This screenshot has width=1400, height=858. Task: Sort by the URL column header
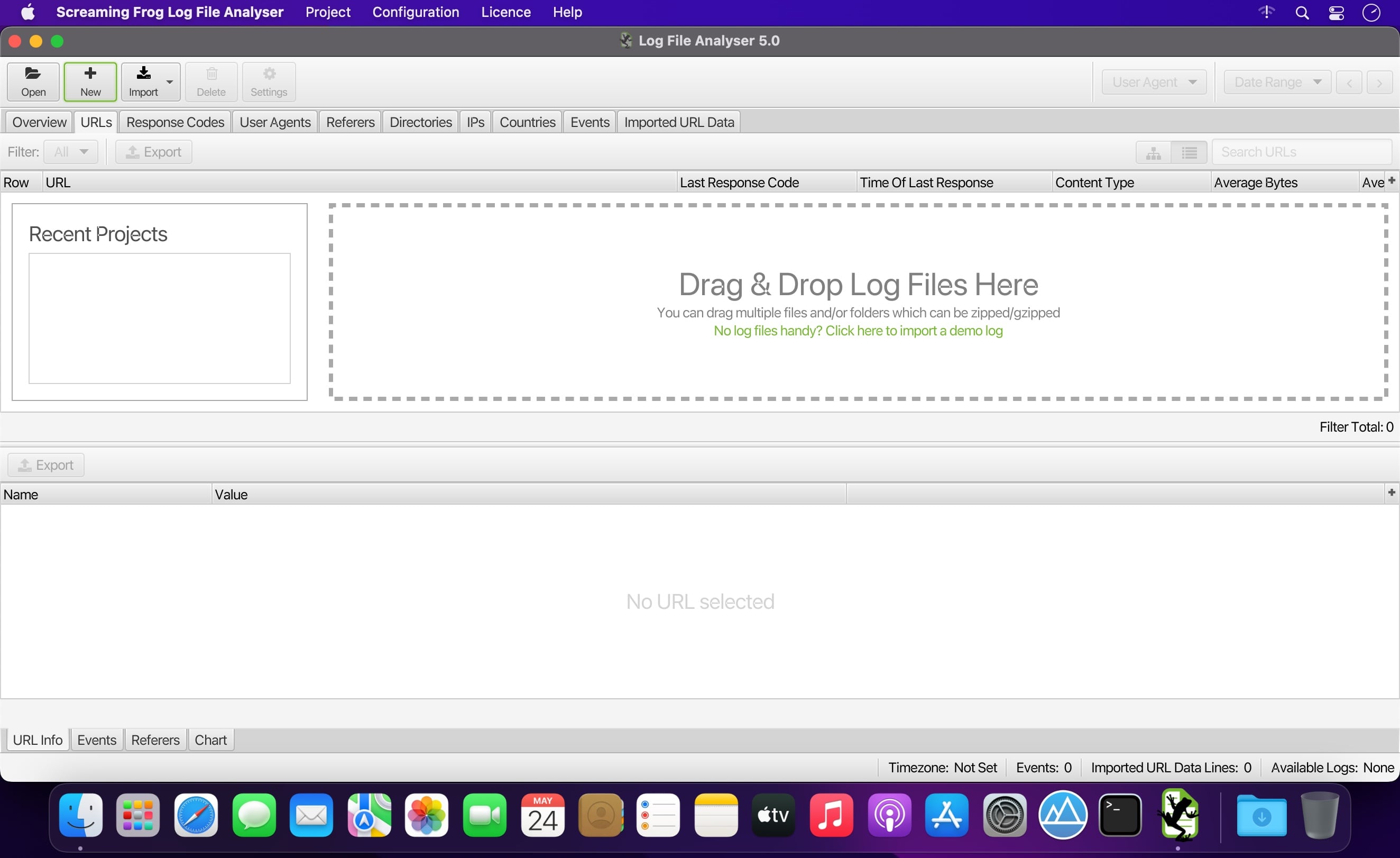tap(360, 182)
